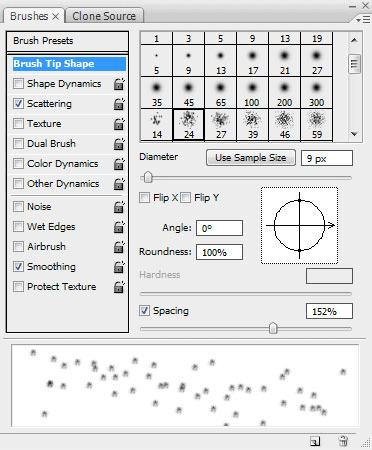
Task: Turn on the Wet Edges checkbox
Action: [18, 226]
